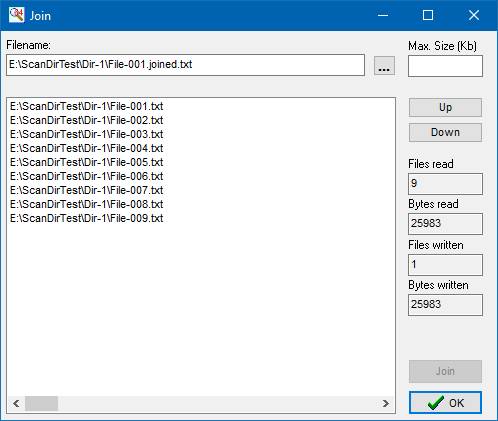
Task: Select File-009.txt at list bottom
Action: click(87, 218)
